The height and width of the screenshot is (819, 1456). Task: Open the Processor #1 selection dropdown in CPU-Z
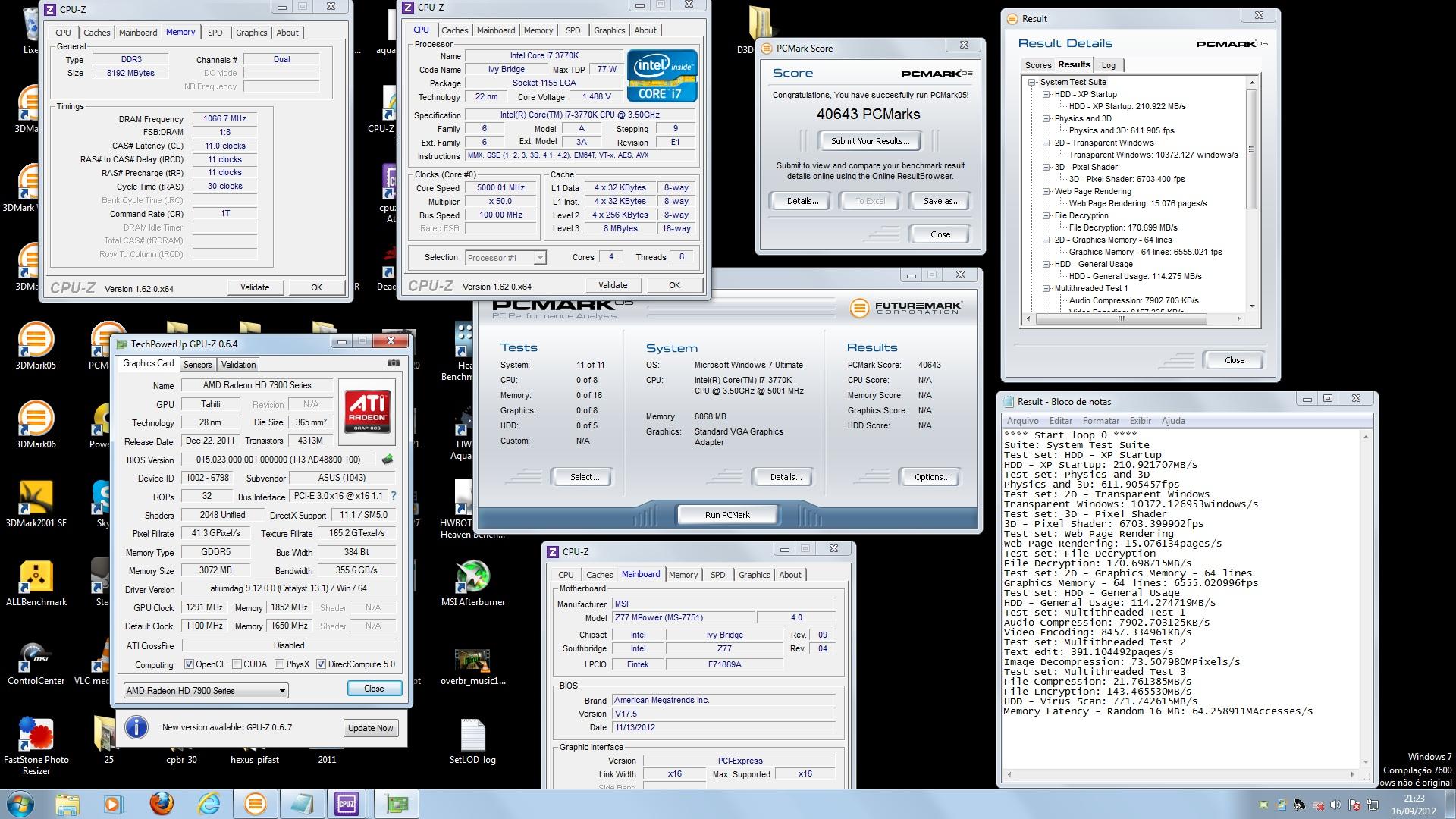[505, 258]
